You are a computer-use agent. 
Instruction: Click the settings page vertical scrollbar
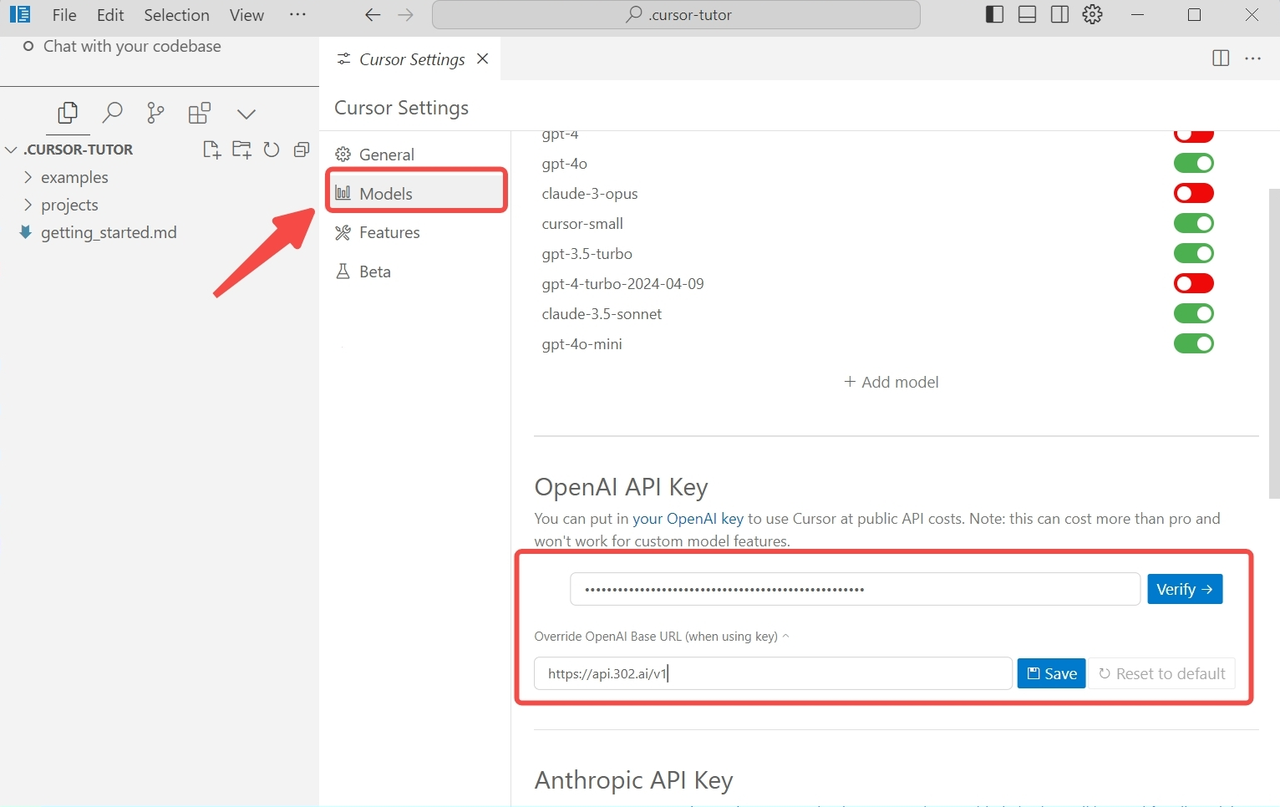(1273, 343)
